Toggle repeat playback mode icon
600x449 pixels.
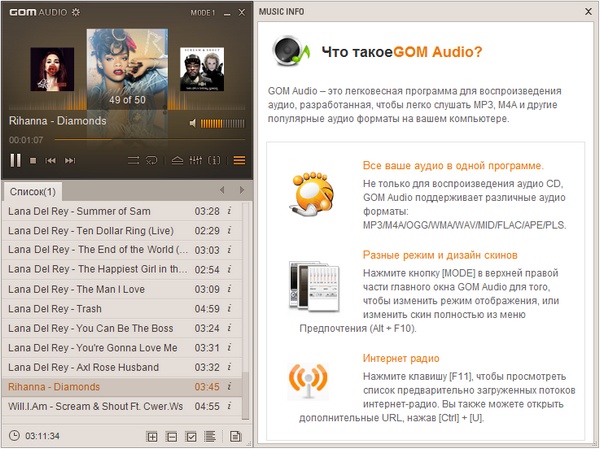click(x=152, y=160)
